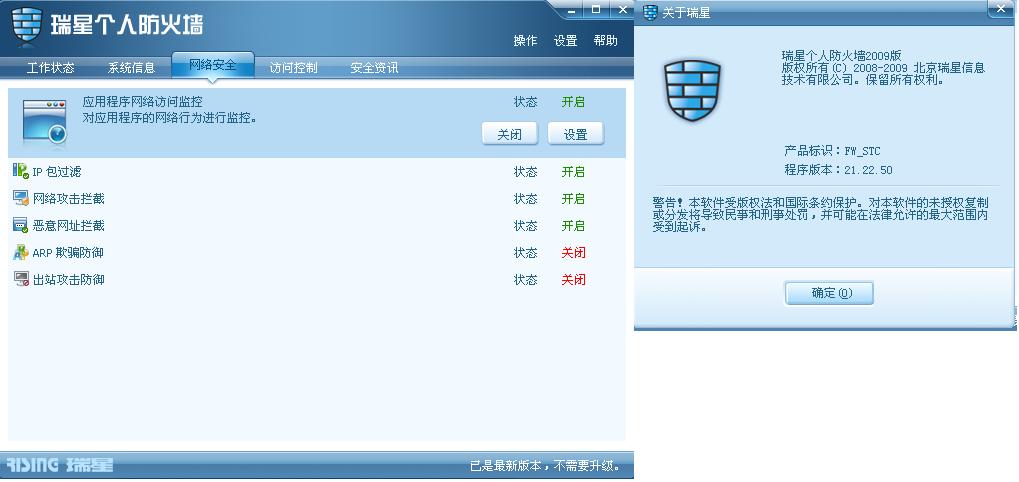Click the small shield icon in 关于瑞星 title bar
The height and width of the screenshot is (482, 1019).
pyautogui.click(x=650, y=13)
